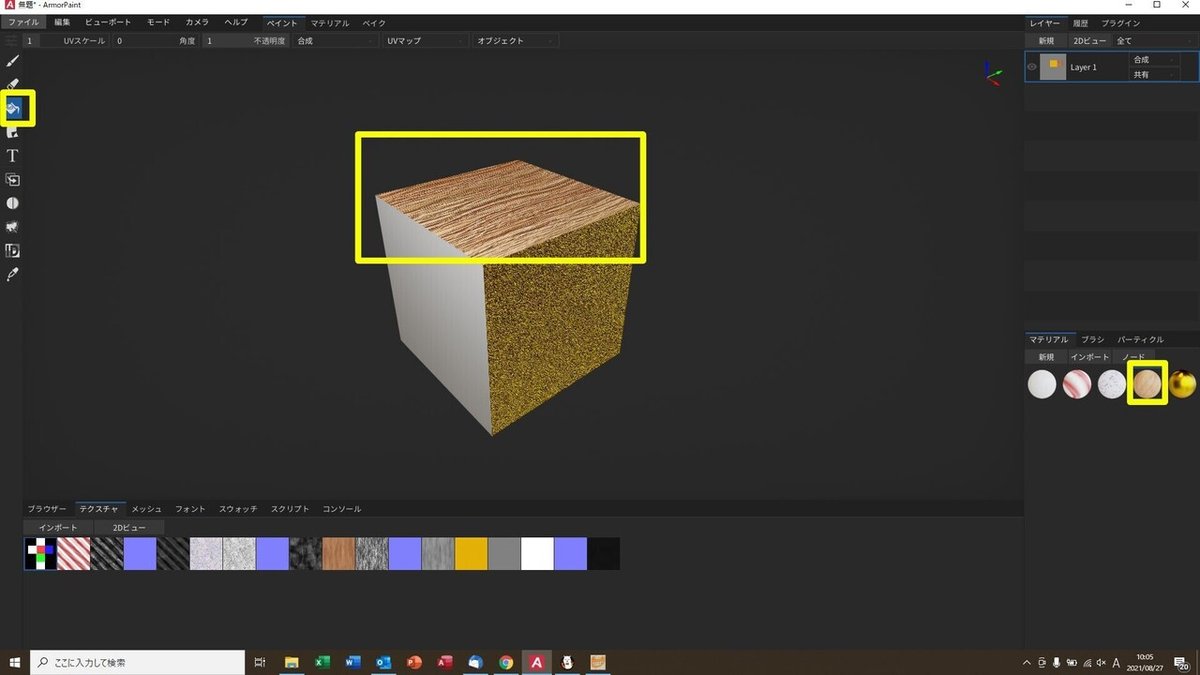This screenshot has width=1200, height=675.
Task: Open the Windows Start menu
Action: pos(14,662)
